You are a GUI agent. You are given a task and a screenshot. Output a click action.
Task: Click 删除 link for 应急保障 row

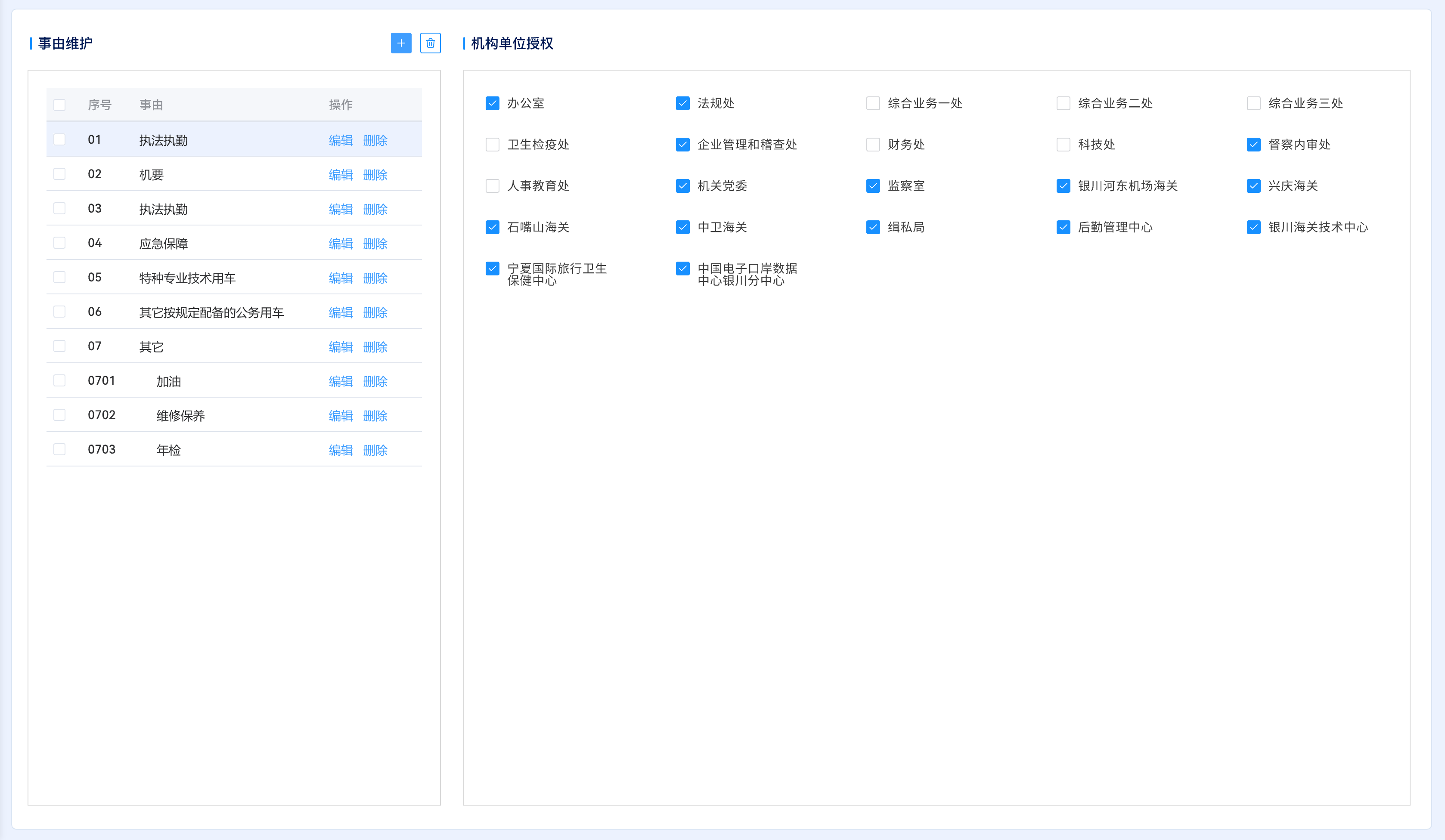tap(375, 244)
